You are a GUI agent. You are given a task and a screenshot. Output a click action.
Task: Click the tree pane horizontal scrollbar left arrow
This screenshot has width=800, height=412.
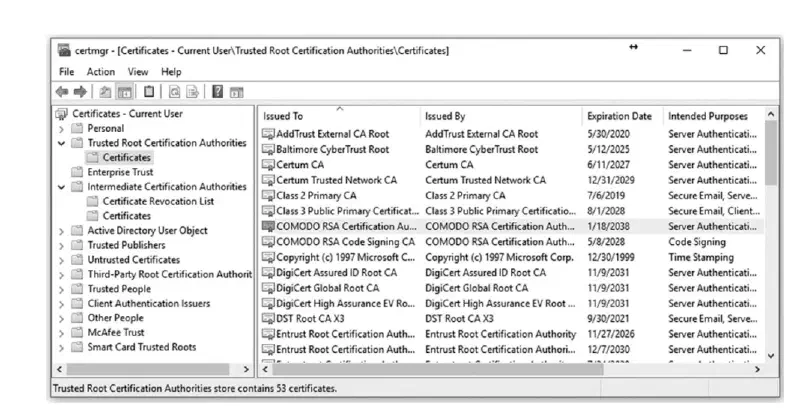click(x=60, y=369)
